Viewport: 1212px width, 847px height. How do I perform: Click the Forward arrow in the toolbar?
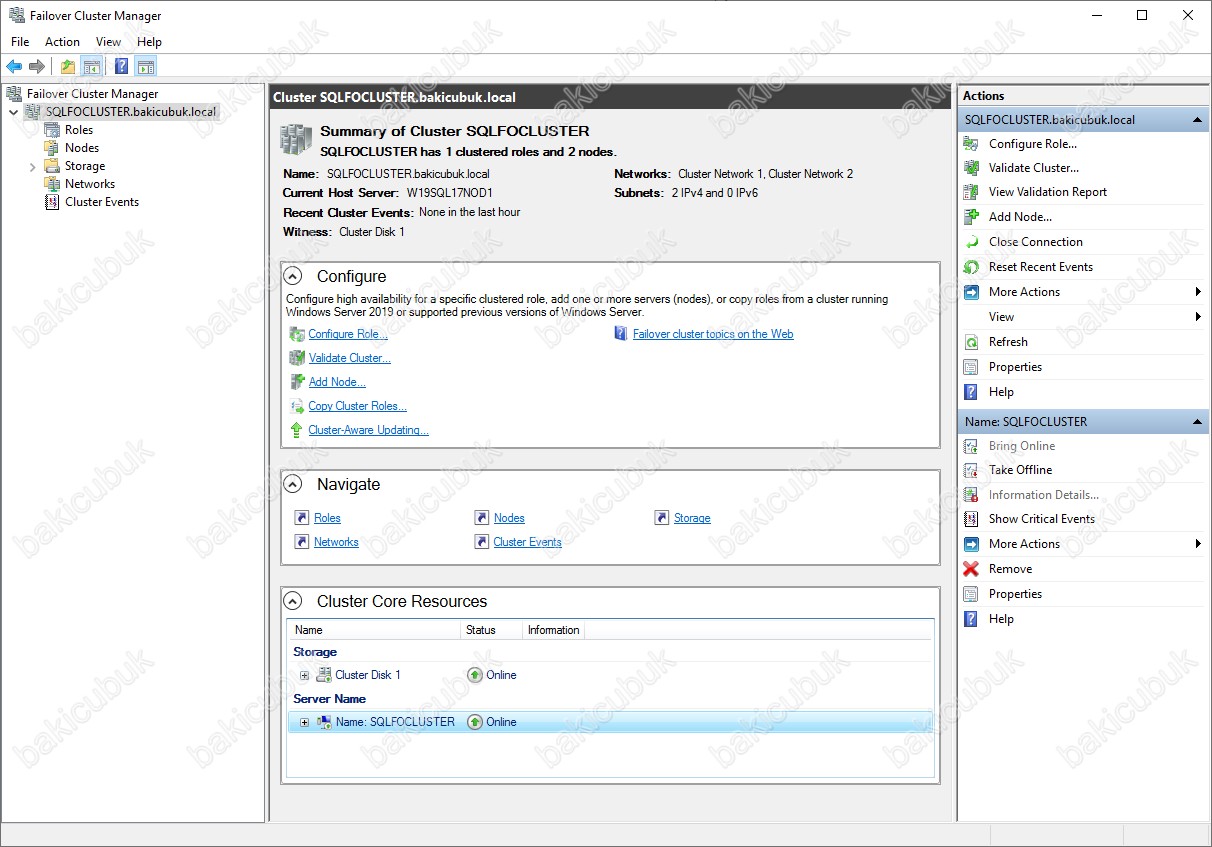point(37,67)
